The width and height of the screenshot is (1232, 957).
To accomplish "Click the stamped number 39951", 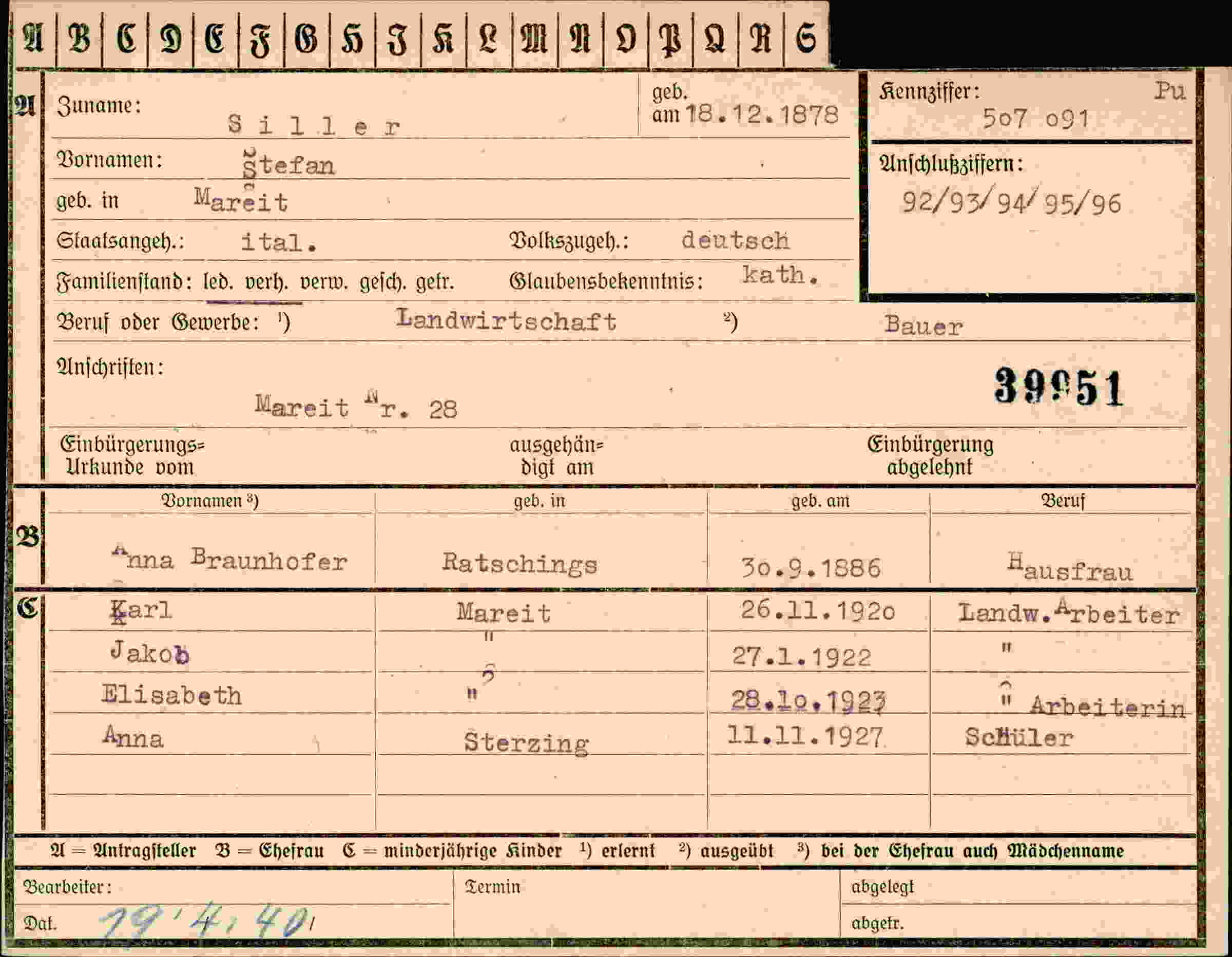I will click(x=1059, y=387).
